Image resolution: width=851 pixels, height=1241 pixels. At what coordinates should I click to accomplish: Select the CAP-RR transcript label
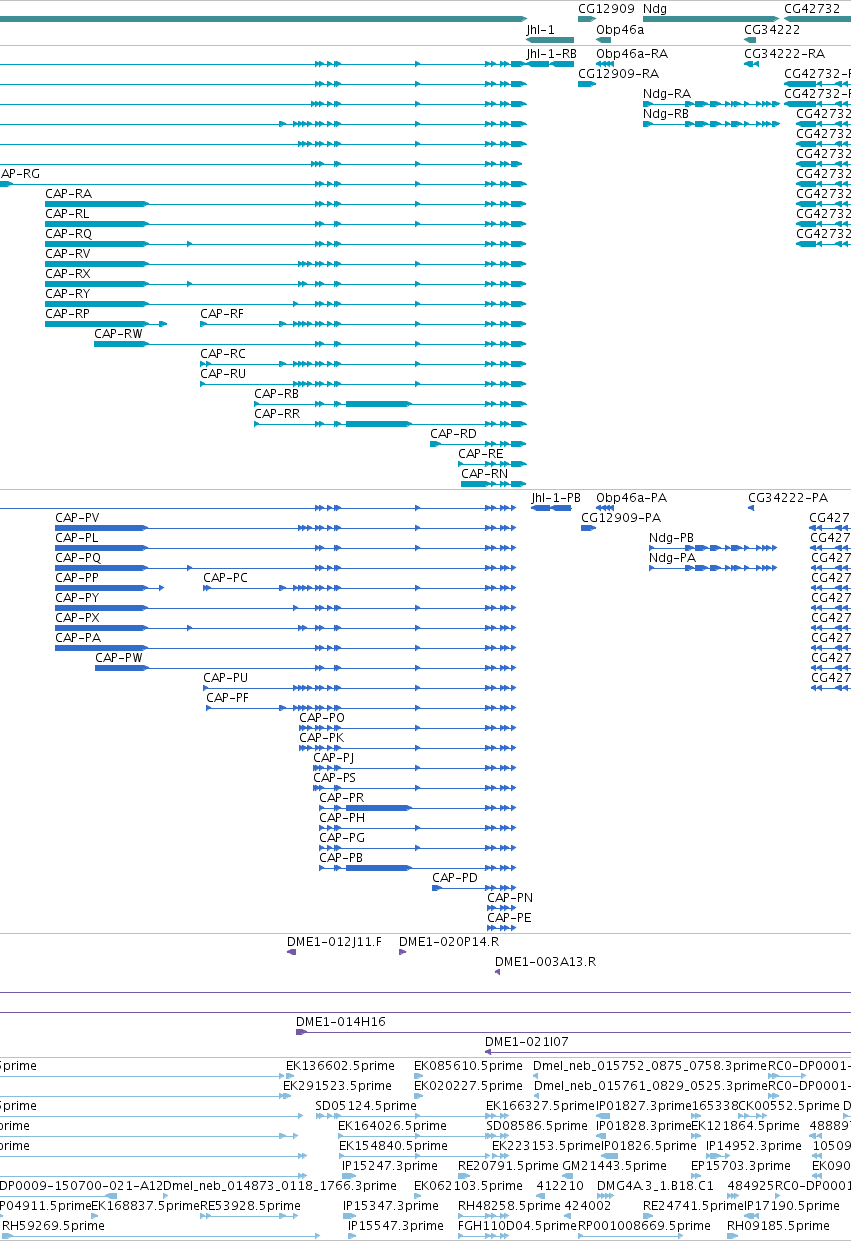pos(277,414)
